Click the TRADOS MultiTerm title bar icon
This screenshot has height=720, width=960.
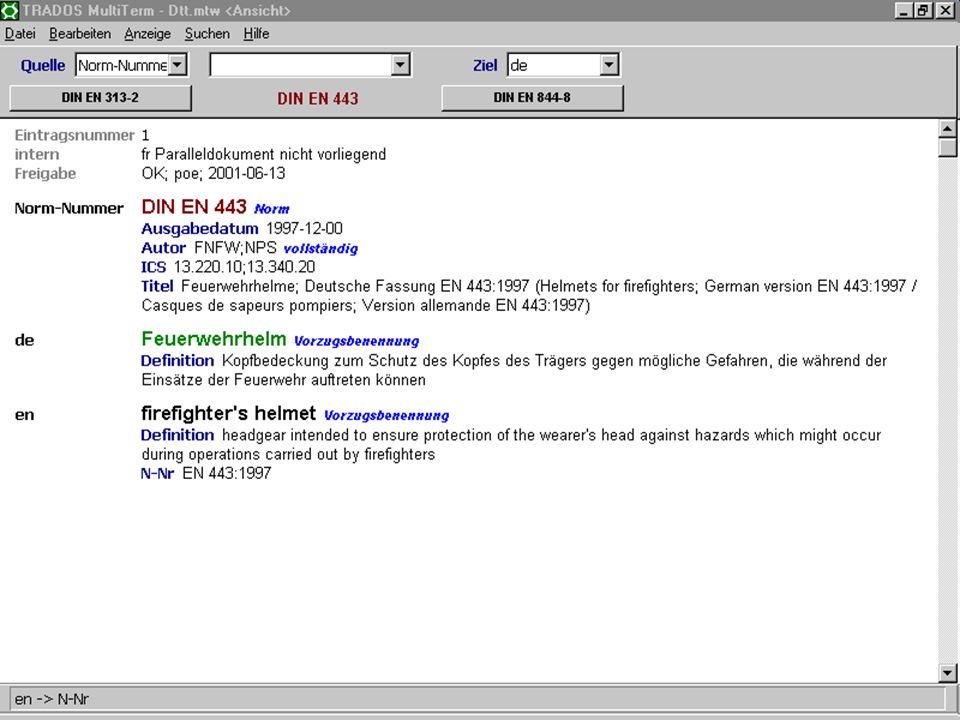pyautogui.click(x=10, y=10)
